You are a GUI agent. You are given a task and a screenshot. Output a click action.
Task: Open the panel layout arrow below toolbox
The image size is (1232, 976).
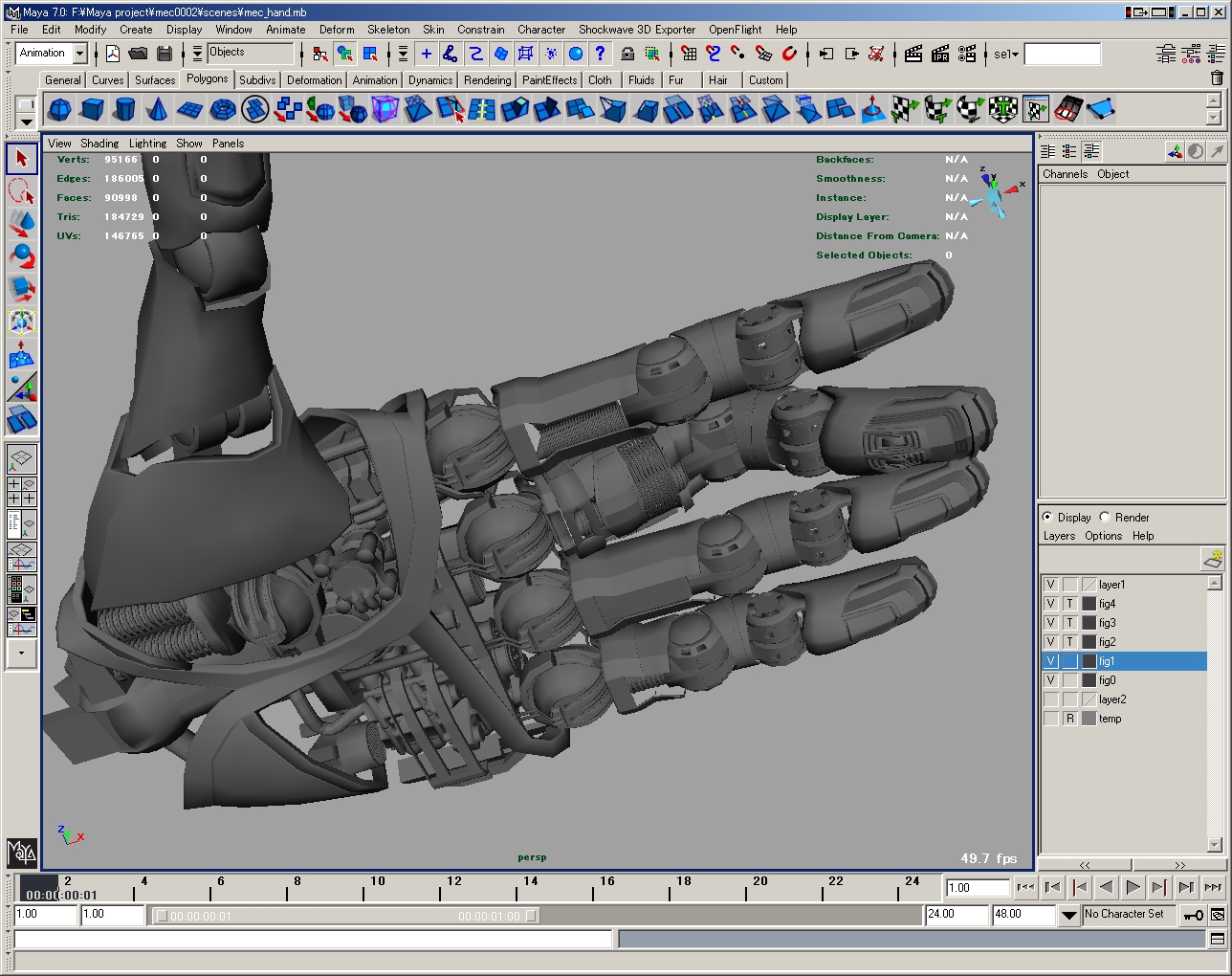click(21, 654)
